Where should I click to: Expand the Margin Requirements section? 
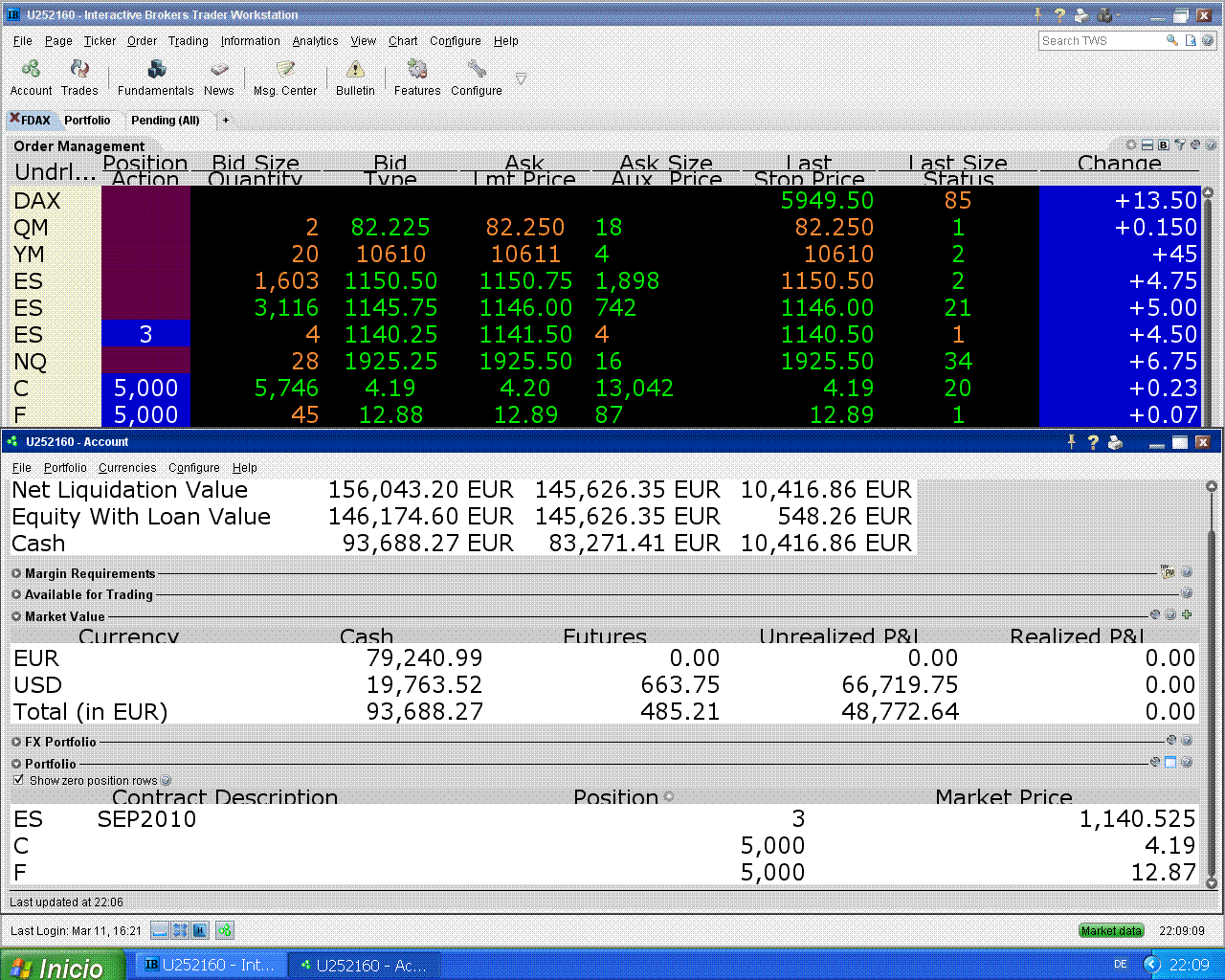(16, 573)
